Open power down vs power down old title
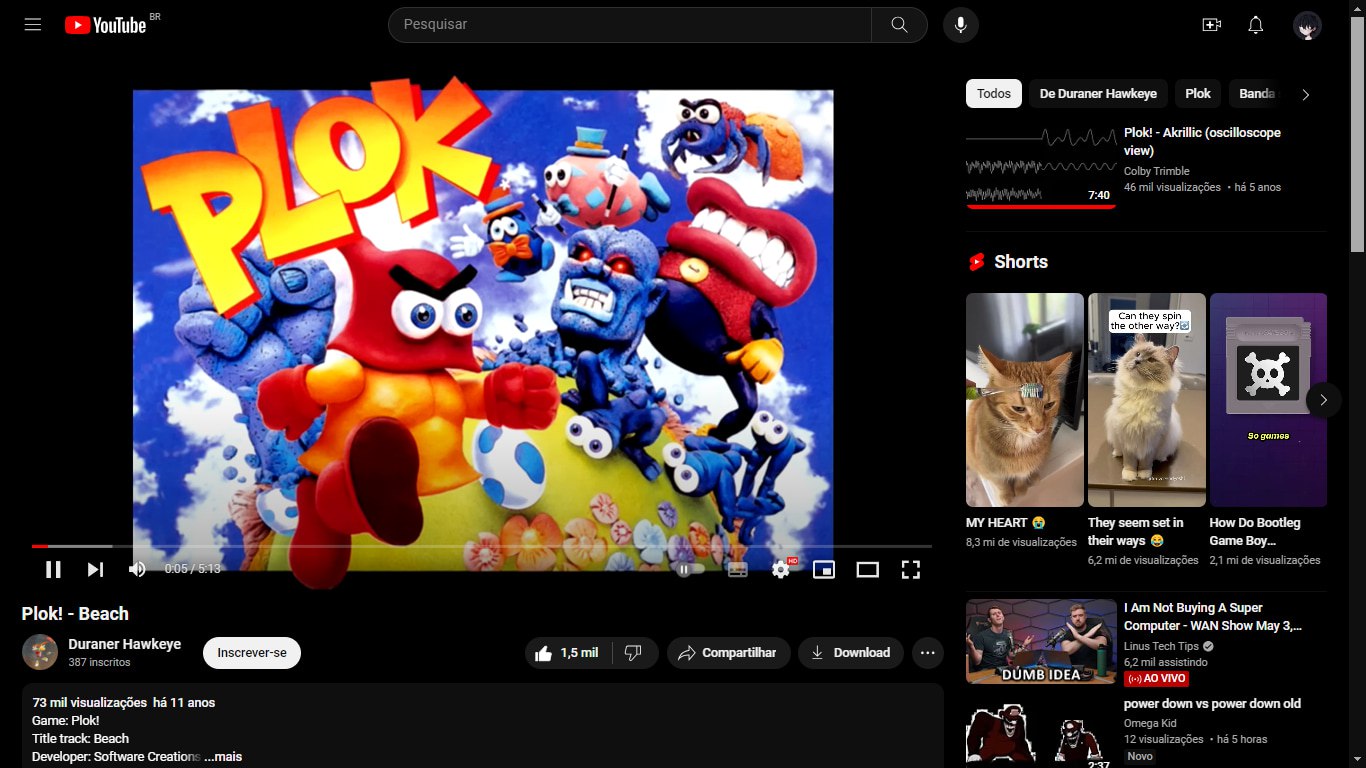The width and height of the screenshot is (1366, 768). (1212, 704)
